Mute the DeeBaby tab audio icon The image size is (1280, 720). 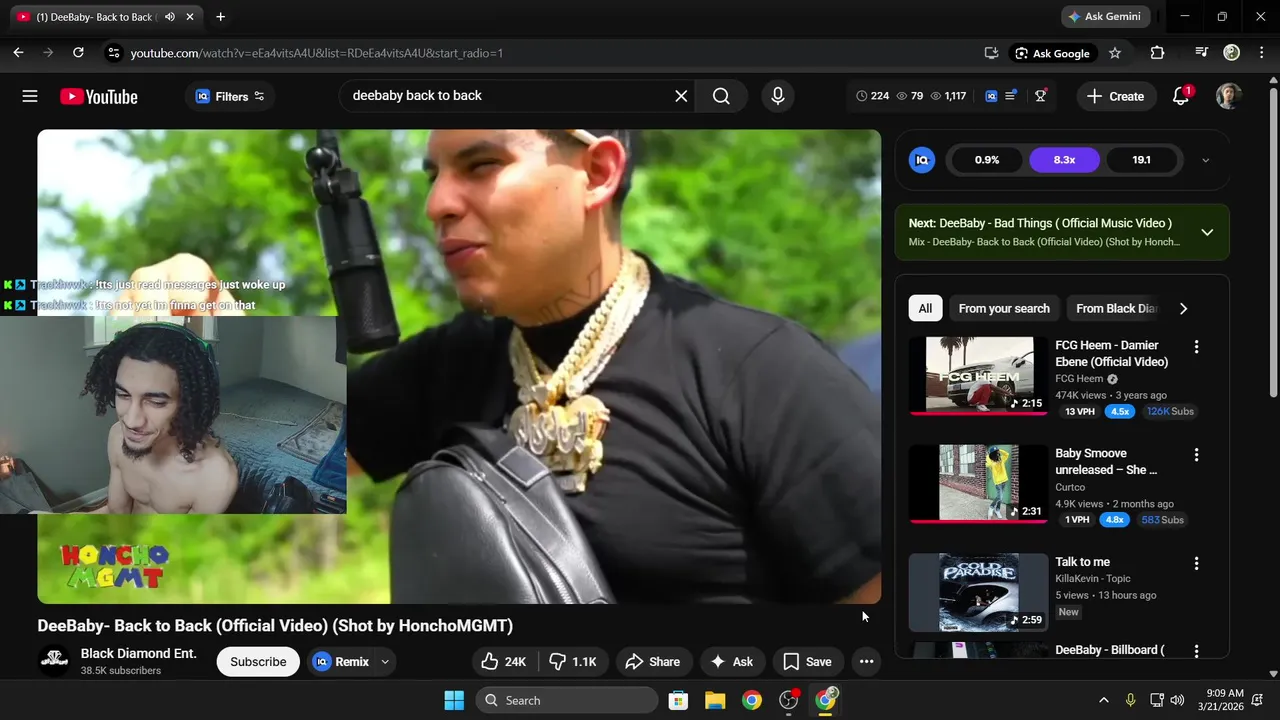pos(170,17)
